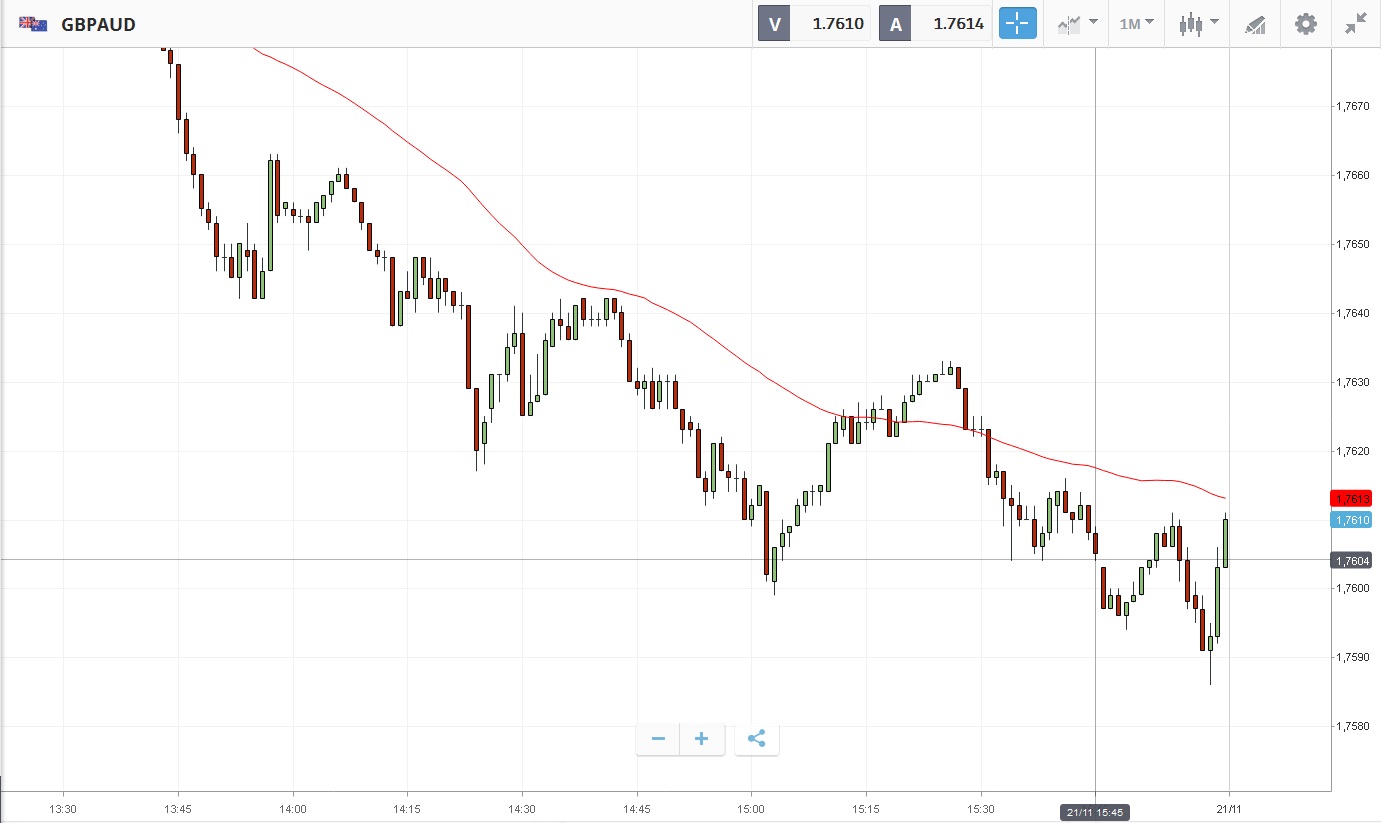Open the candlestick chart type dropdown
This screenshot has width=1381, height=823.
[1198, 24]
